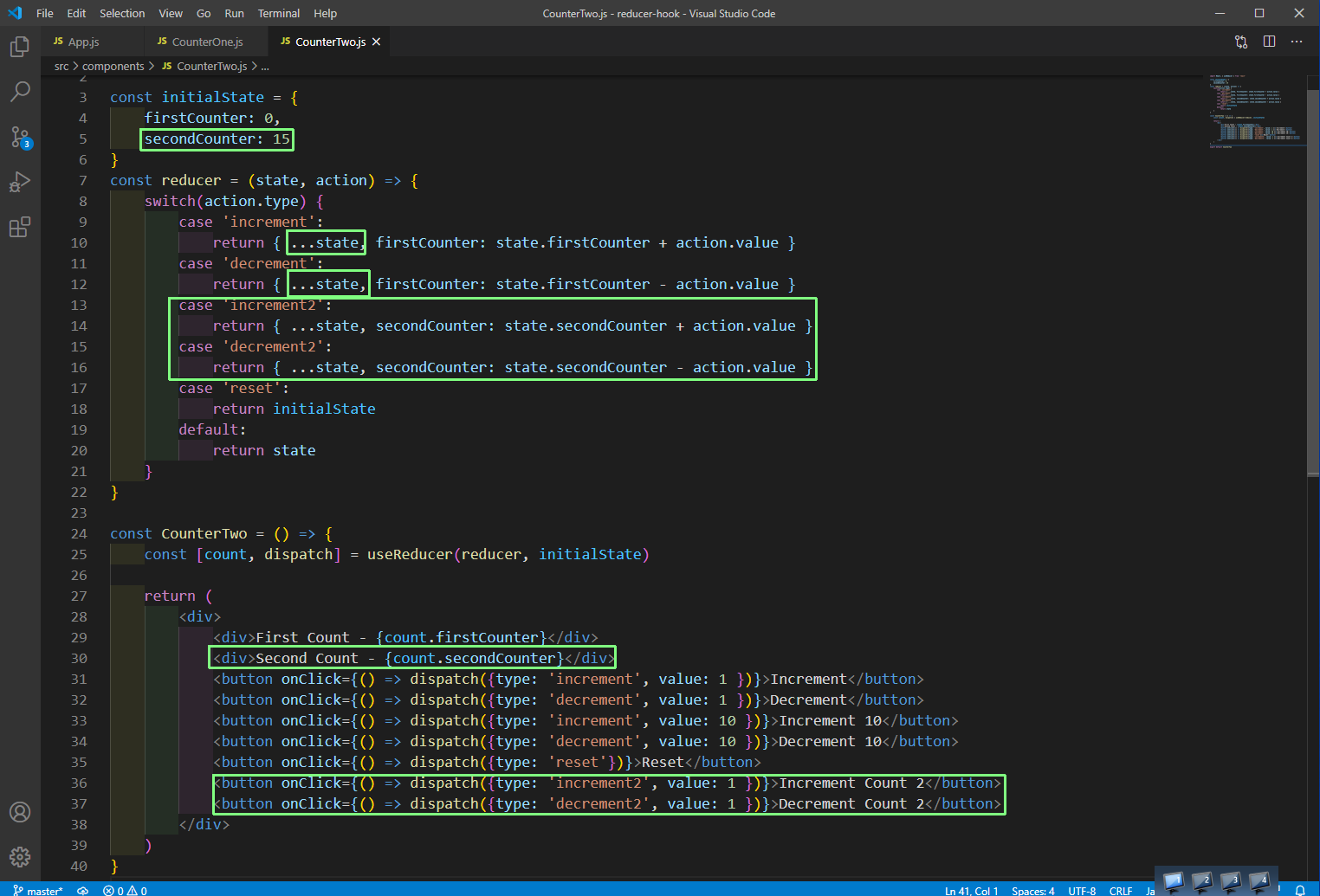Open the notifications bell icon
The width and height of the screenshot is (1320, 896).
pyautogui.click(x=1300, y=890)
